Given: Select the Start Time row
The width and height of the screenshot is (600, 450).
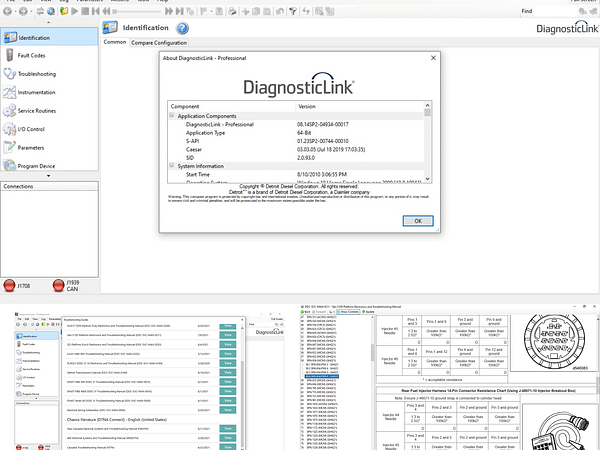Looking at the screenshot, I should tap(297, 174).
